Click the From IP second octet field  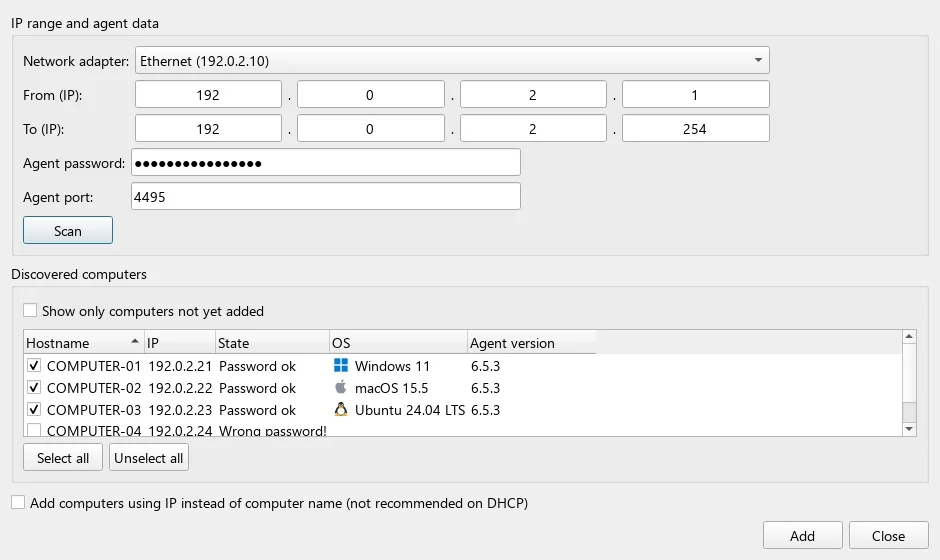370,95
